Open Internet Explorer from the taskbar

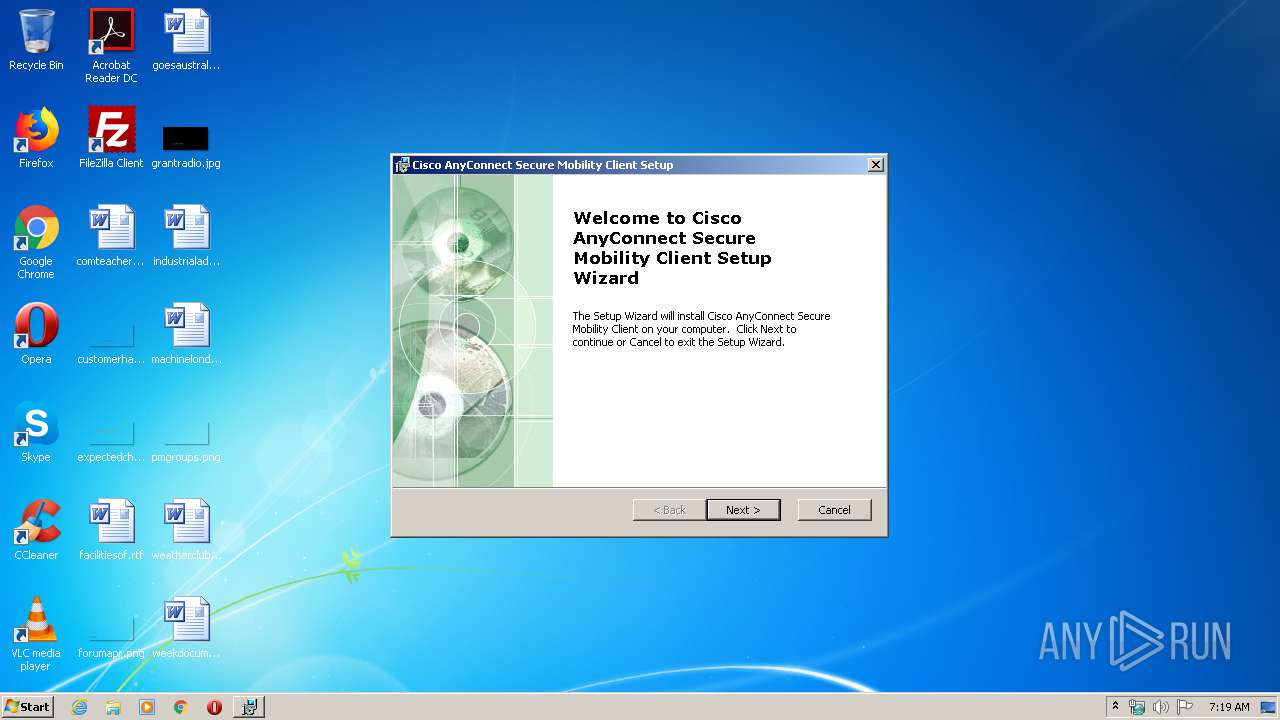pos(80,707)
